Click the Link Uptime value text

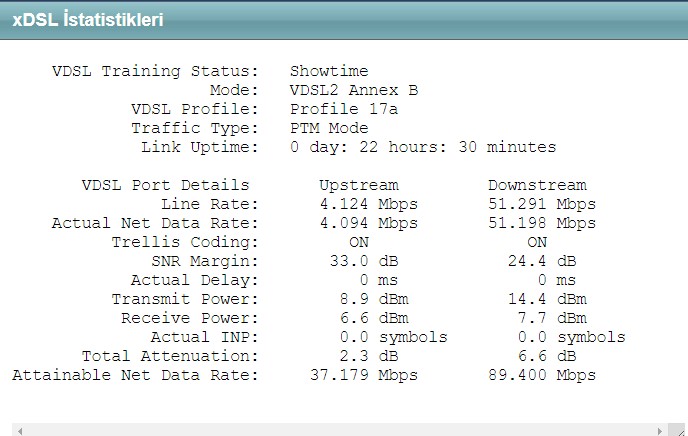(423, 147)
